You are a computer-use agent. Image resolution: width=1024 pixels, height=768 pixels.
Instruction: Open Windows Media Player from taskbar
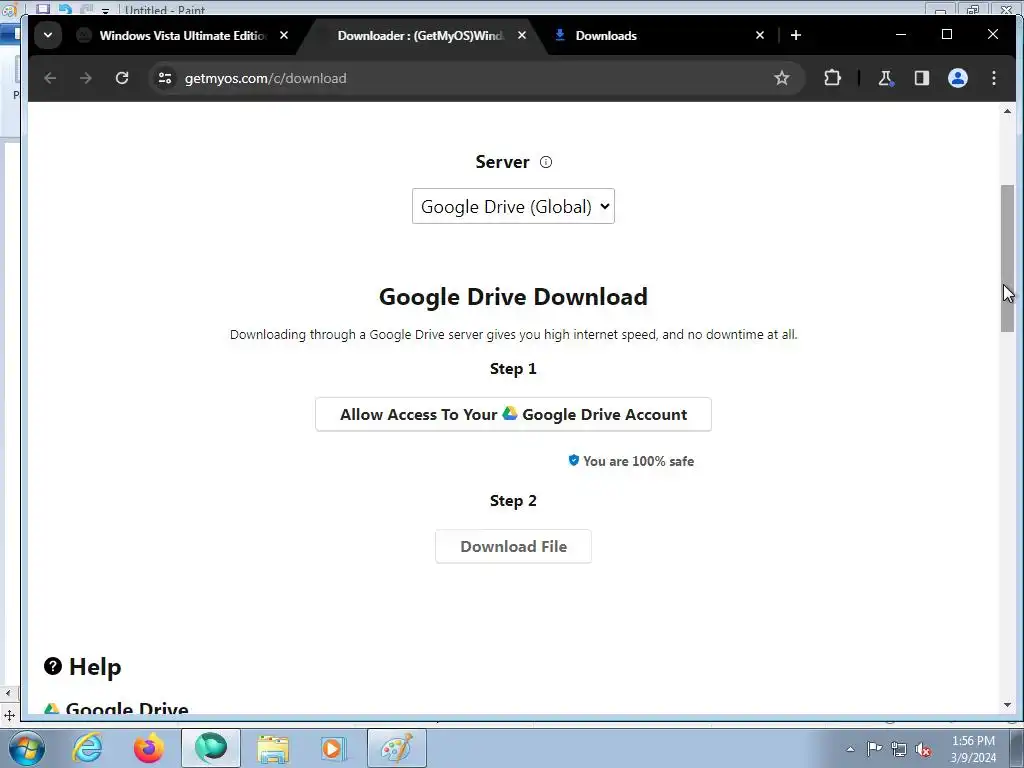coord(332,748)
